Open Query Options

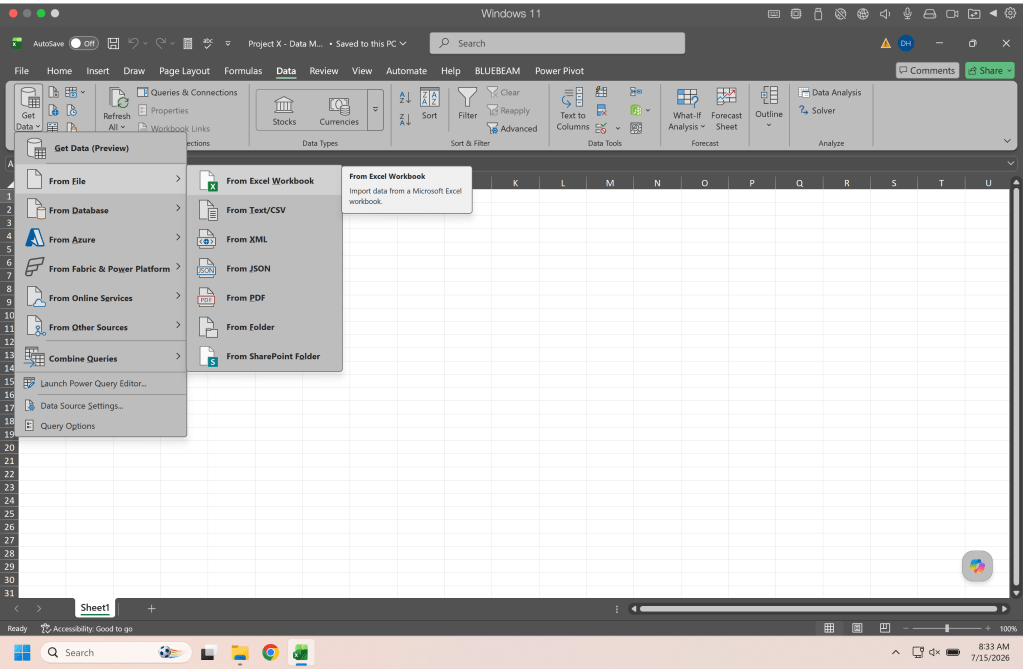tap(101, 426)
